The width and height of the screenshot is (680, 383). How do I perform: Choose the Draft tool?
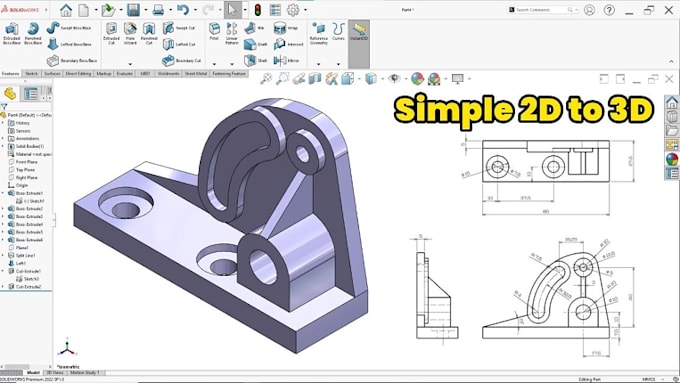point(255,44)
